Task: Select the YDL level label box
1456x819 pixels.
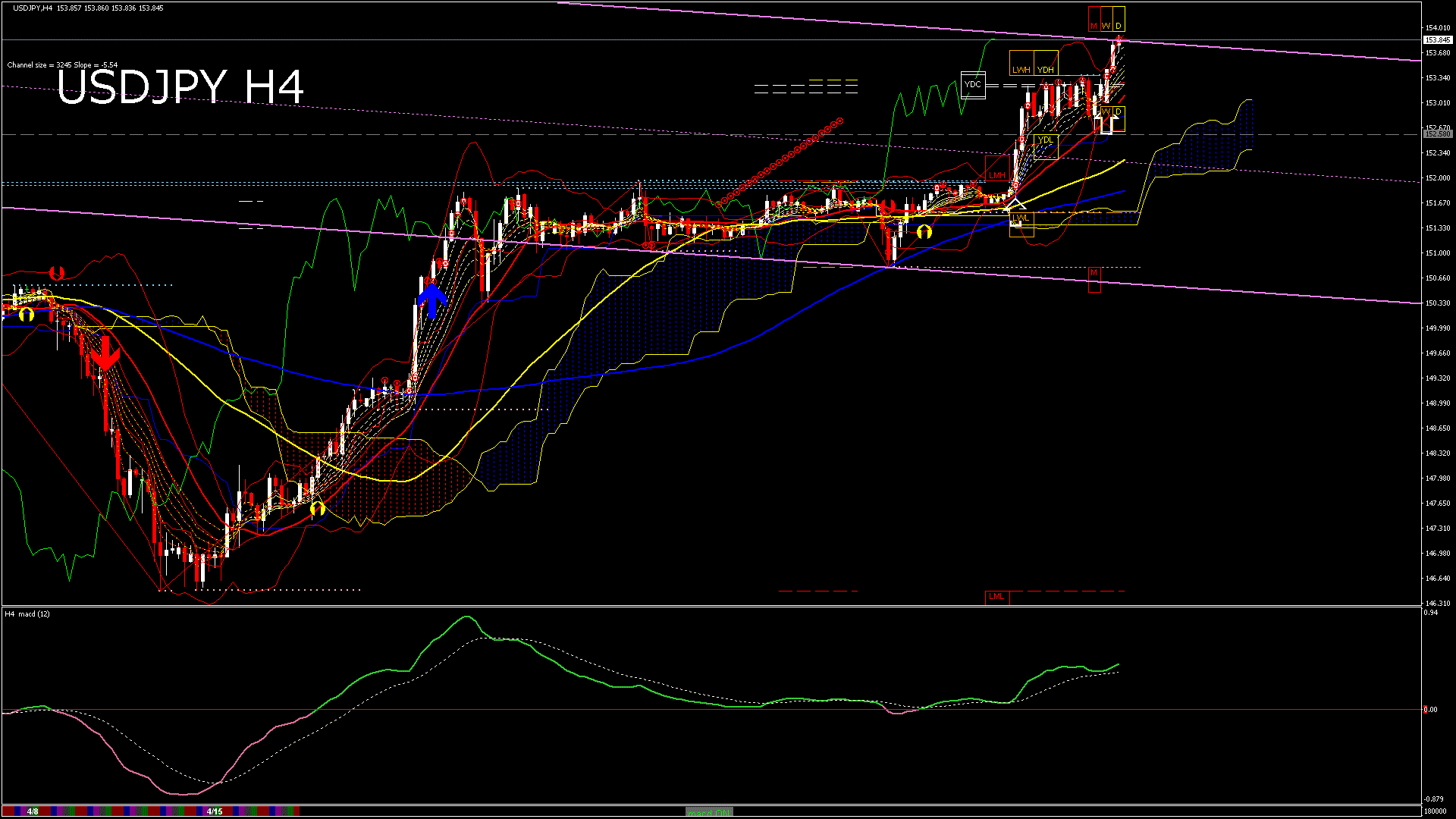Action: 1046,146
